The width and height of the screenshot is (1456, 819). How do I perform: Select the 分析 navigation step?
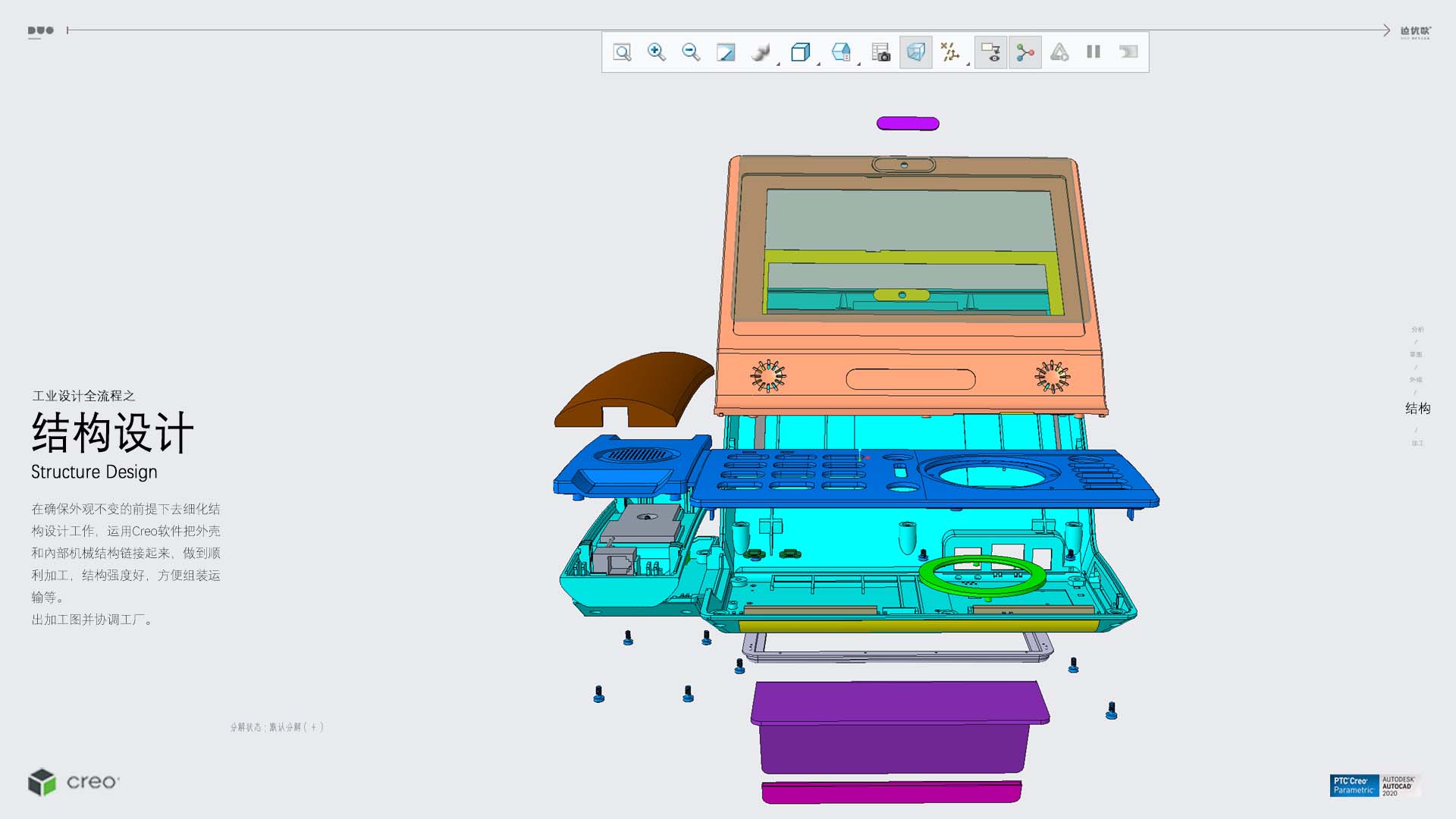coord(1417,329)
